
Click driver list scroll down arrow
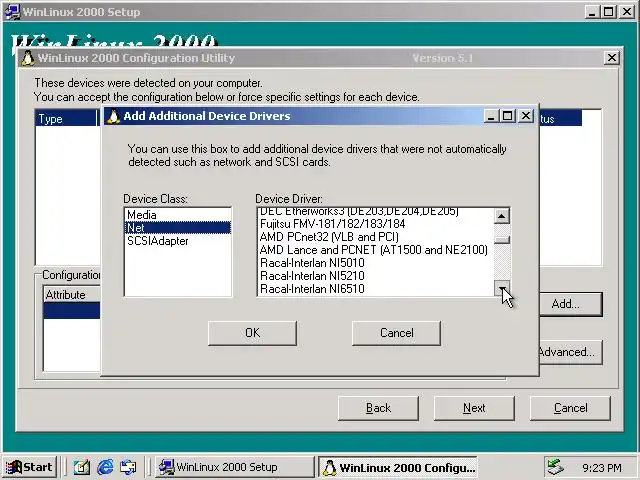click(502, 288)
